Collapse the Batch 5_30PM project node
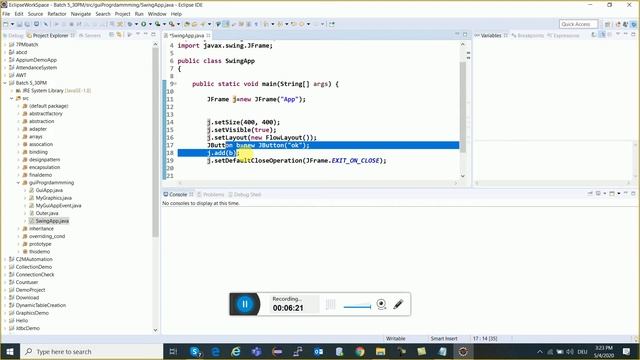The image size is (640, 360). click(x=5, y=83)
